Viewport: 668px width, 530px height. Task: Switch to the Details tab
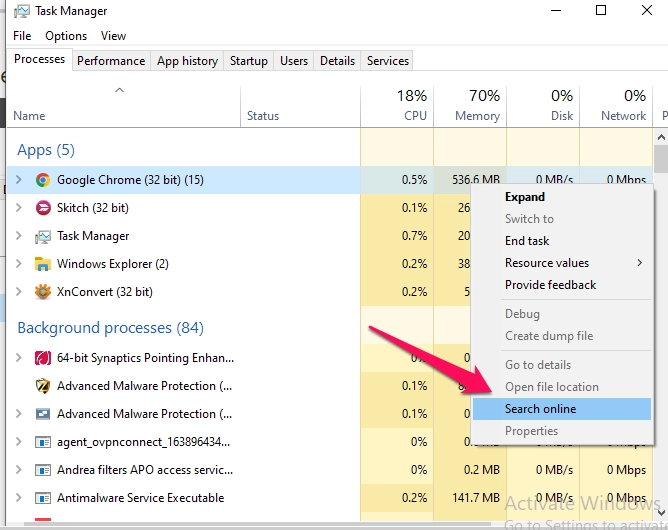click(x=337, y=61)
